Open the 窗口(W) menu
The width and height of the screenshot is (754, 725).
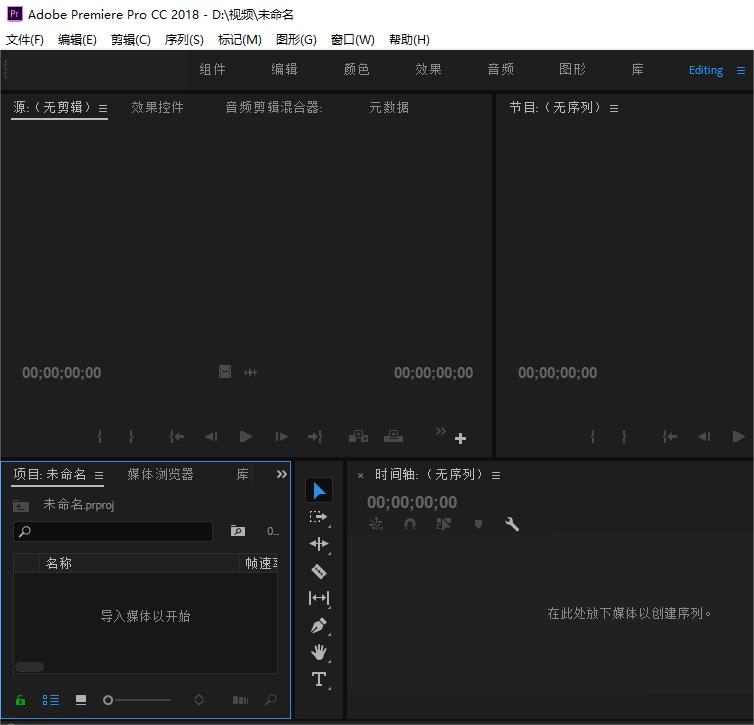click(352, 39)
